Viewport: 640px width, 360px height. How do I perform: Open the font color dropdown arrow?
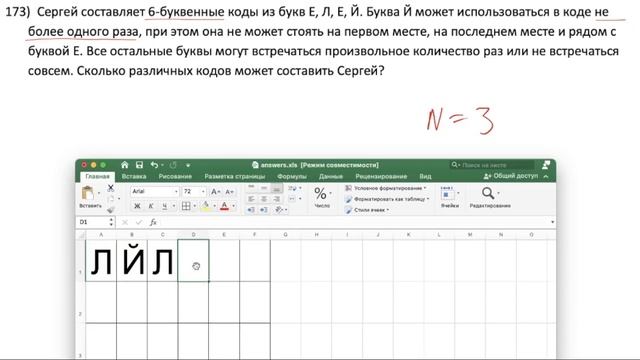233,206
